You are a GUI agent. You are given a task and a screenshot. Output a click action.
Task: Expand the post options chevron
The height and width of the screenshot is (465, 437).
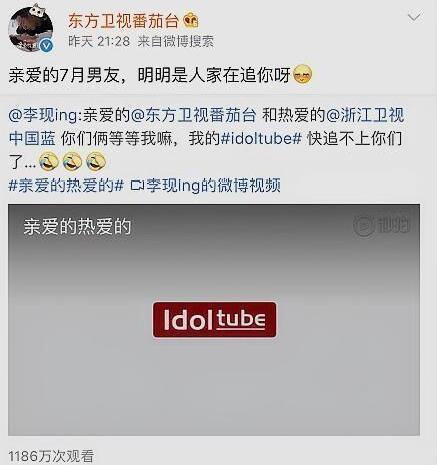[414, 16]
